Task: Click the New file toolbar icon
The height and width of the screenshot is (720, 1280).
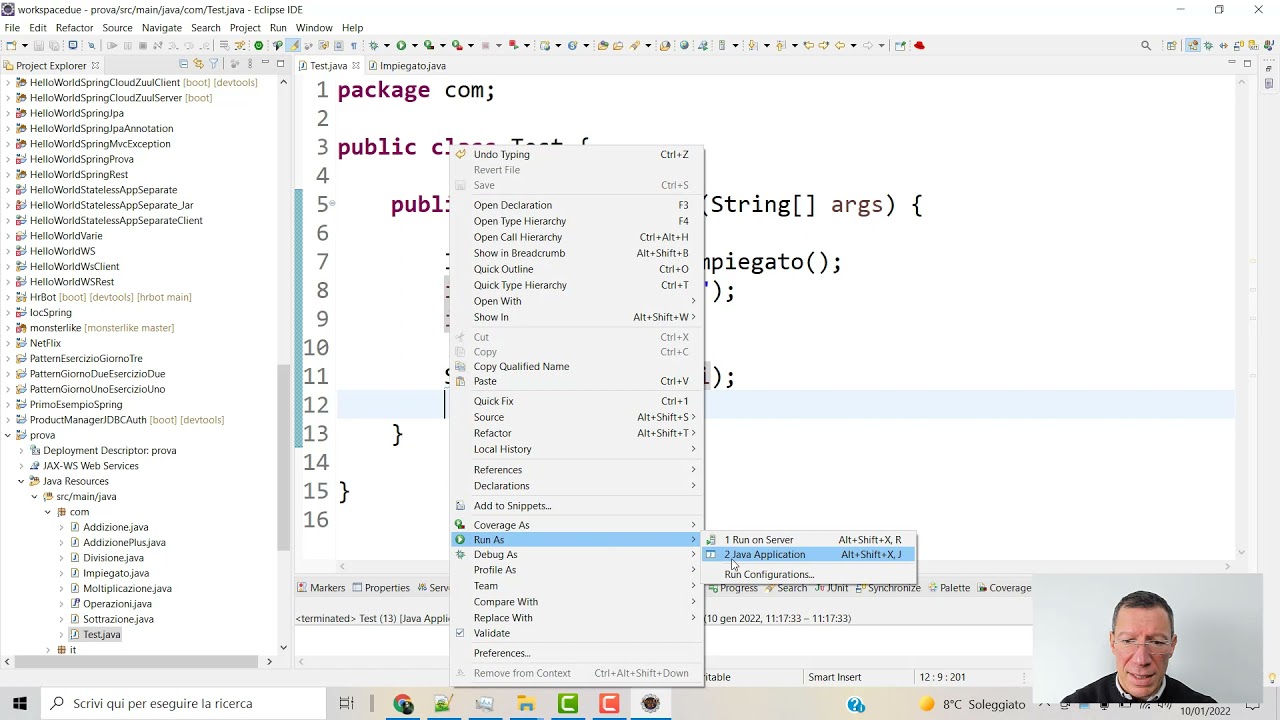Action: 11,45
